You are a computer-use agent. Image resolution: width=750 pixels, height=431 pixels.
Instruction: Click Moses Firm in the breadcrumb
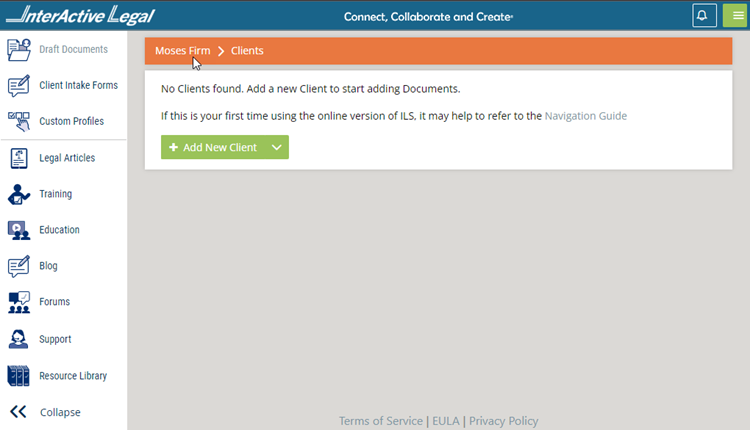point(182,50)
